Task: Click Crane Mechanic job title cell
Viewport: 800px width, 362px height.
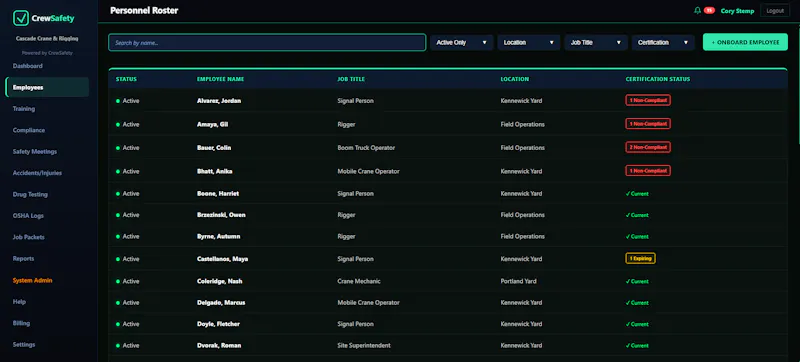Action: (x=359, y=281)
